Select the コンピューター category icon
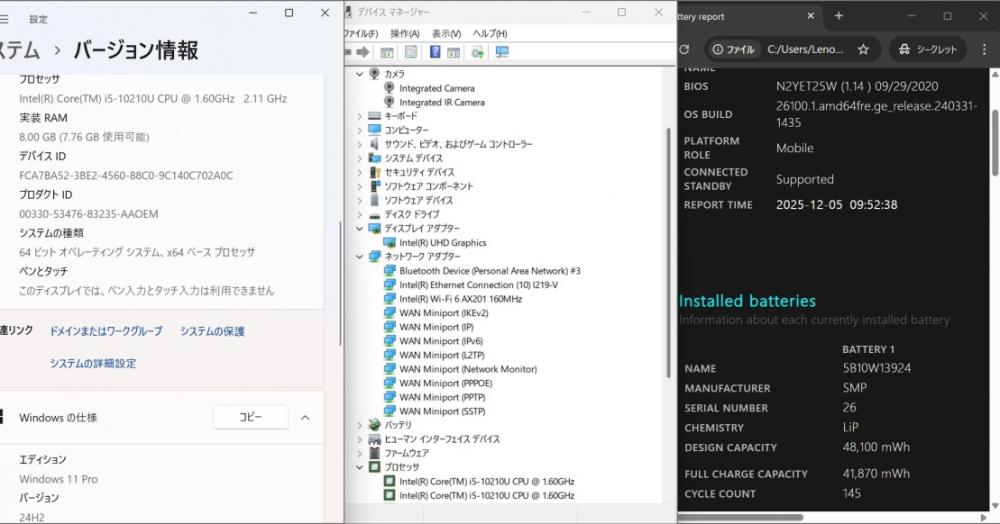This screenshot has height=524, width=1000. click(x=374, y=129)
